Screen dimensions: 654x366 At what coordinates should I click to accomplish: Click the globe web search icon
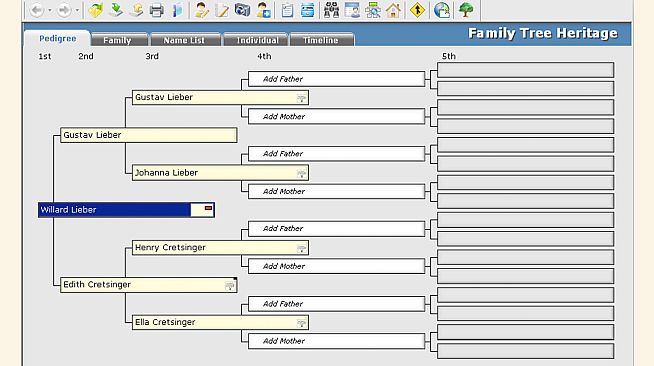tap(442, 10)
